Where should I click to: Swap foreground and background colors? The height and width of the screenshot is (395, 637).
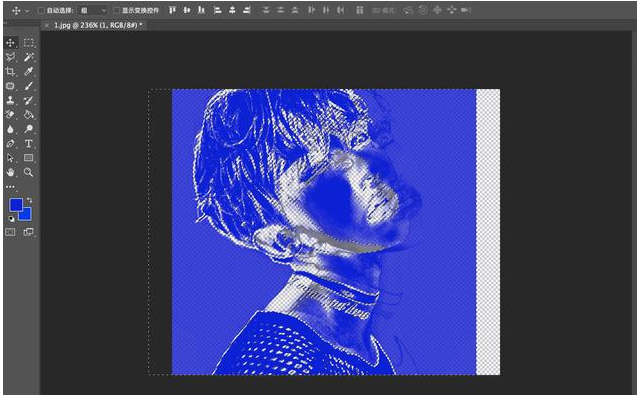click(29, 200)
